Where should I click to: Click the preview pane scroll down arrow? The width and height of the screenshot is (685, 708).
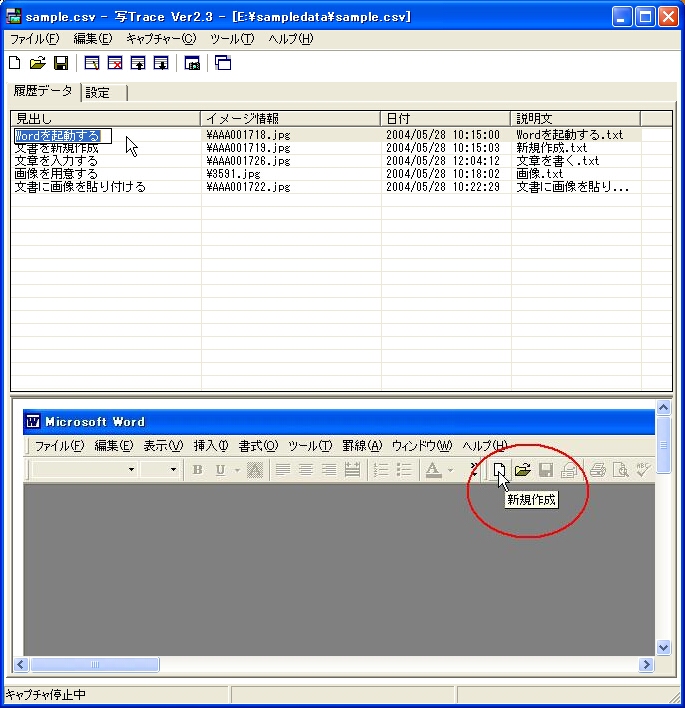click(x=663, y=647)
